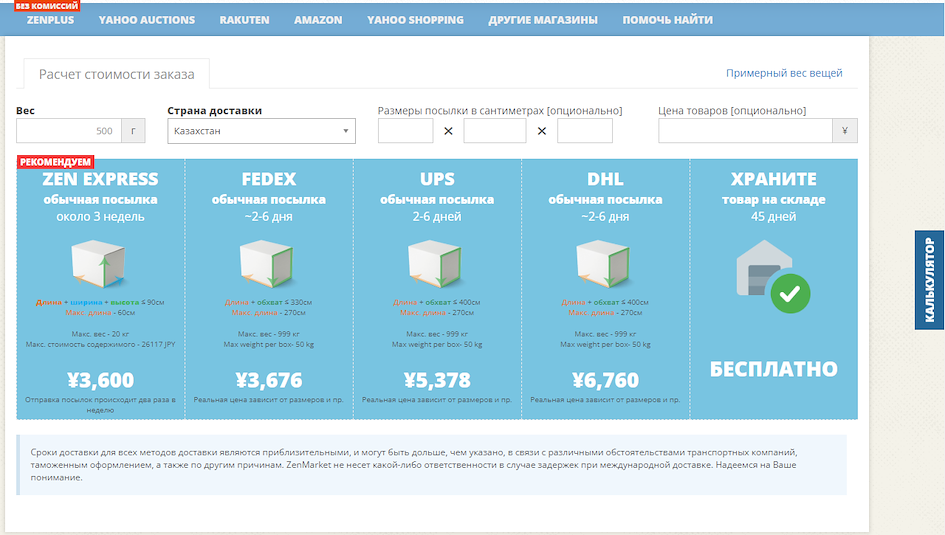This screenshot has height=535, width=945.
Task: Click 'около 3 недель' delivery time
Action: [100, 217]
